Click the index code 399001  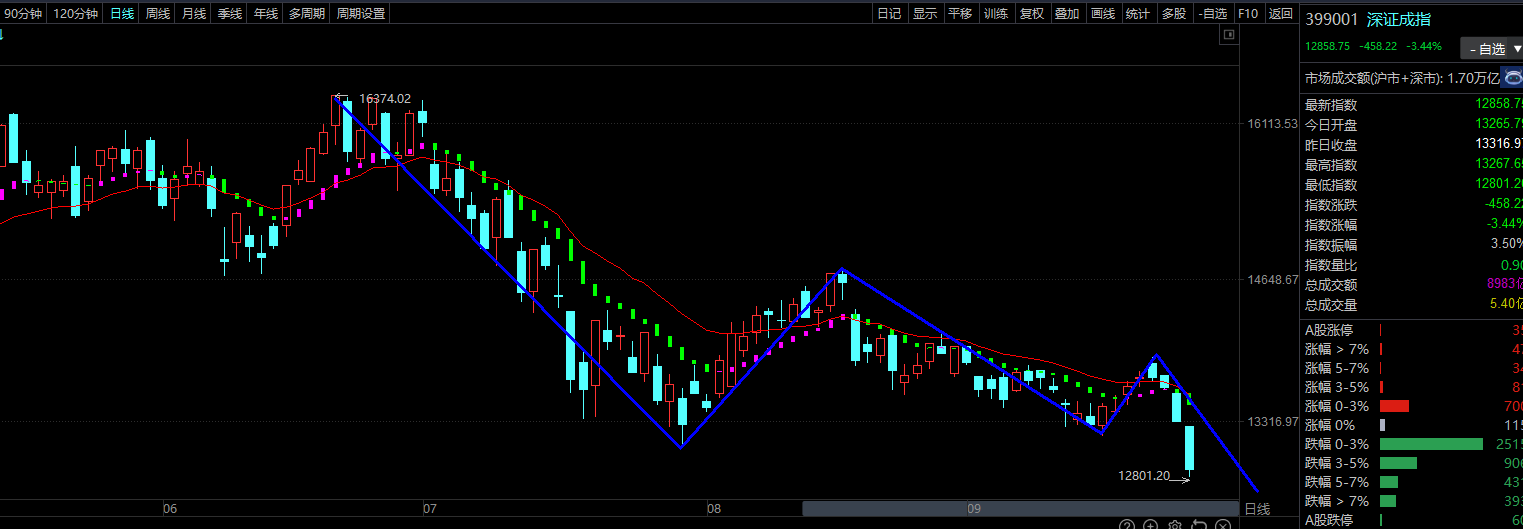click(1332, 19)
